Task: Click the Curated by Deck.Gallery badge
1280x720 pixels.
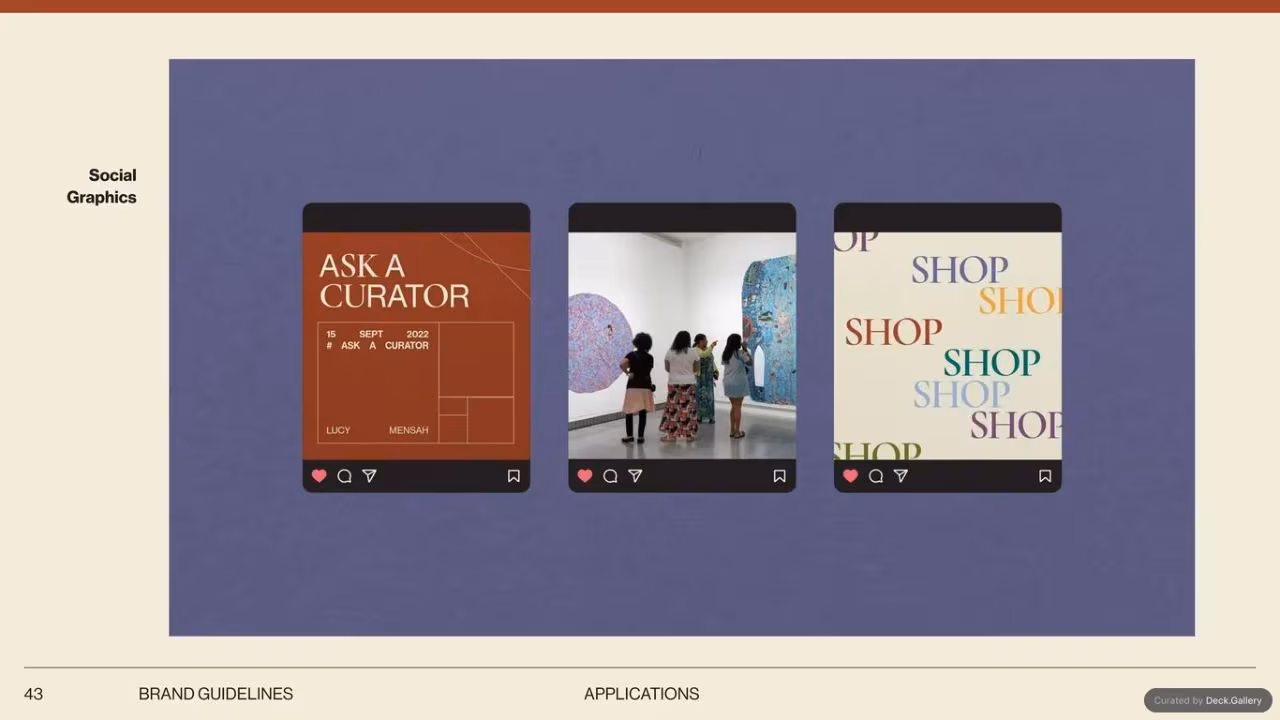Action: point(1207,700)
